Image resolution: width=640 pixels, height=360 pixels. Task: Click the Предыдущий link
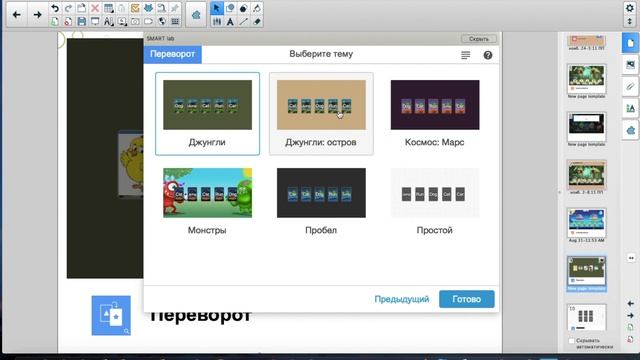coord(402,299)
